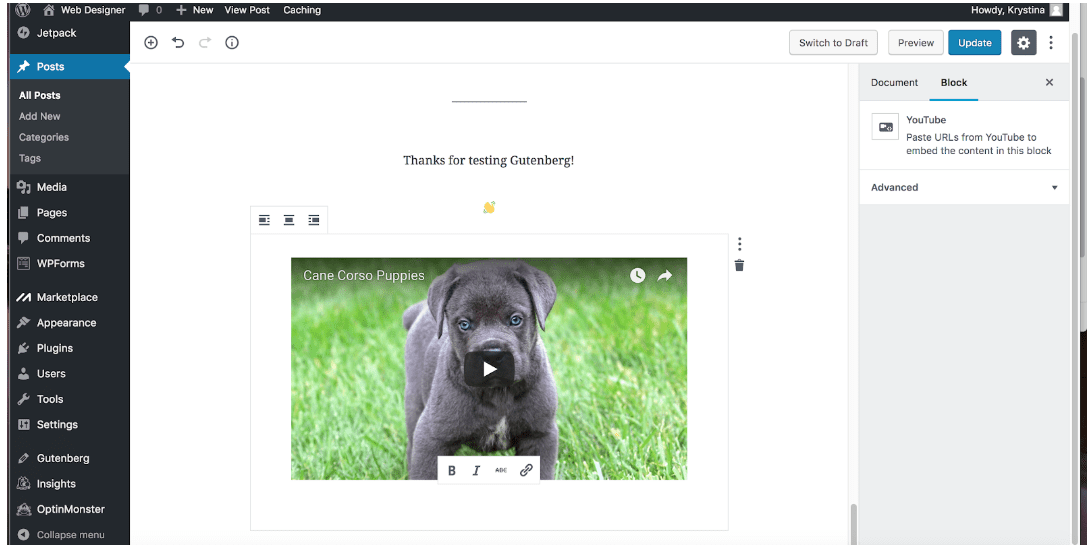Click the clapping hands emoji
The width and height of the screenshot is (1089, 549).
click(x=489, y=207)
